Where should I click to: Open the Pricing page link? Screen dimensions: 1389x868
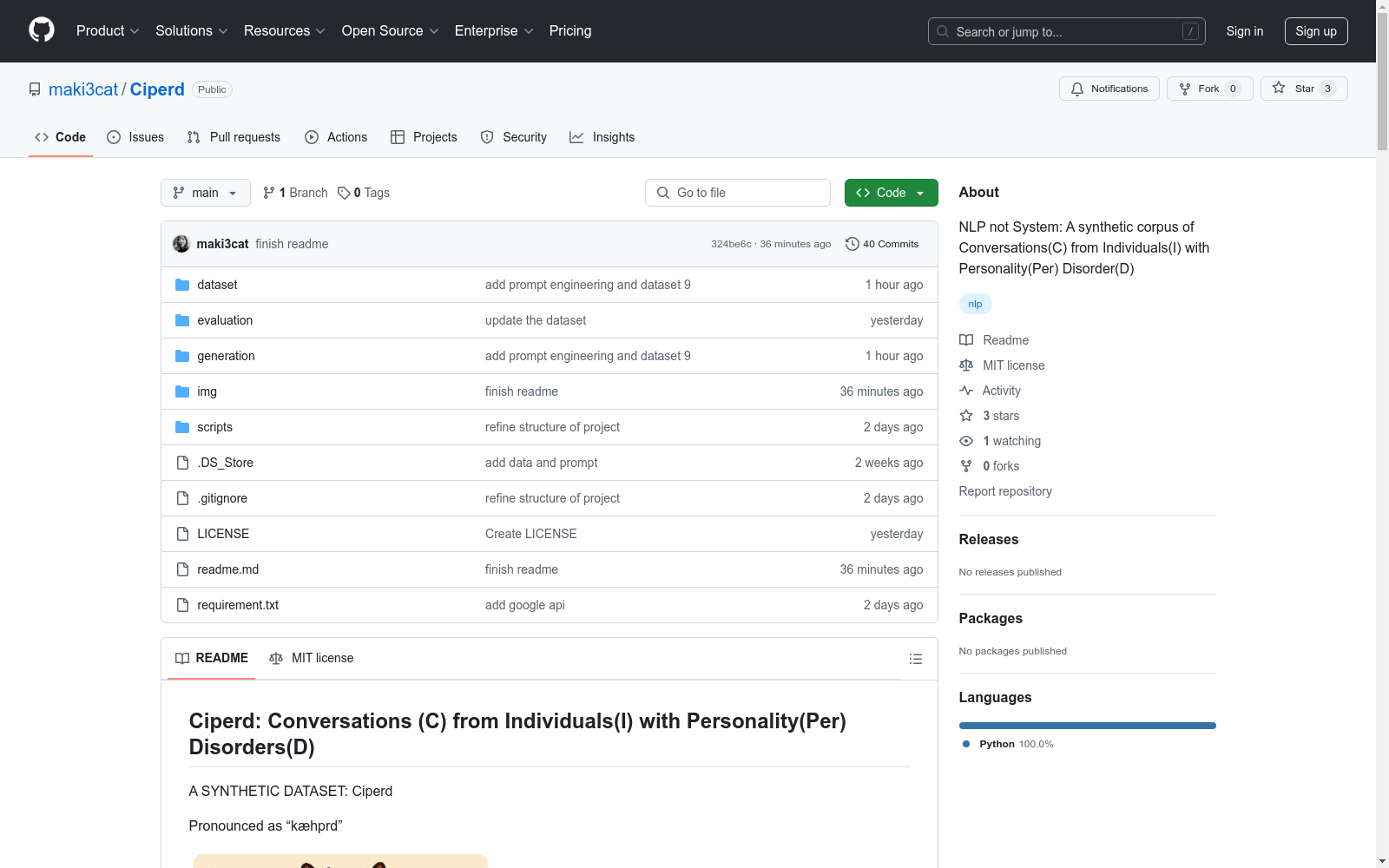(570, 30)
